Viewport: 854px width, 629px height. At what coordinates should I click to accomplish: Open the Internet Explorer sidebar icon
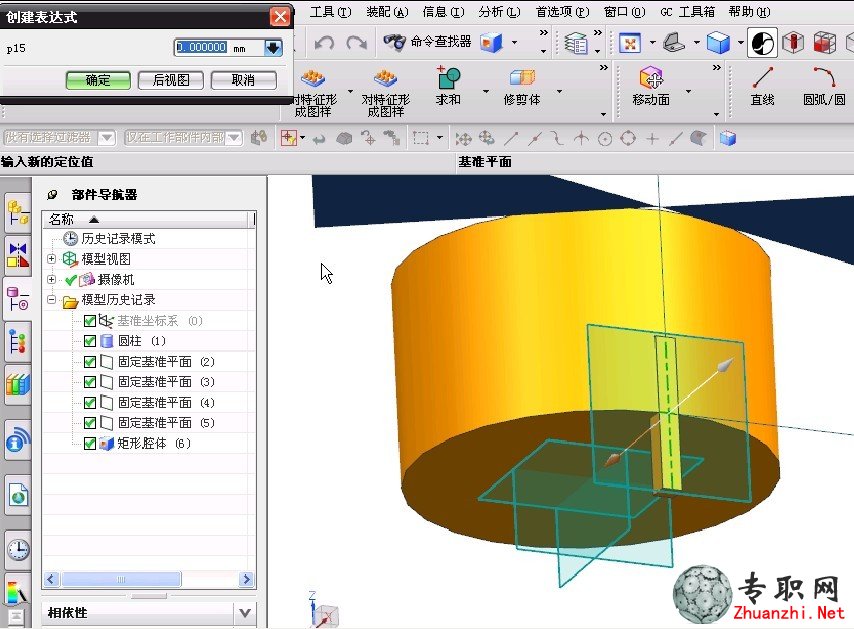click(x=18, y=496)
